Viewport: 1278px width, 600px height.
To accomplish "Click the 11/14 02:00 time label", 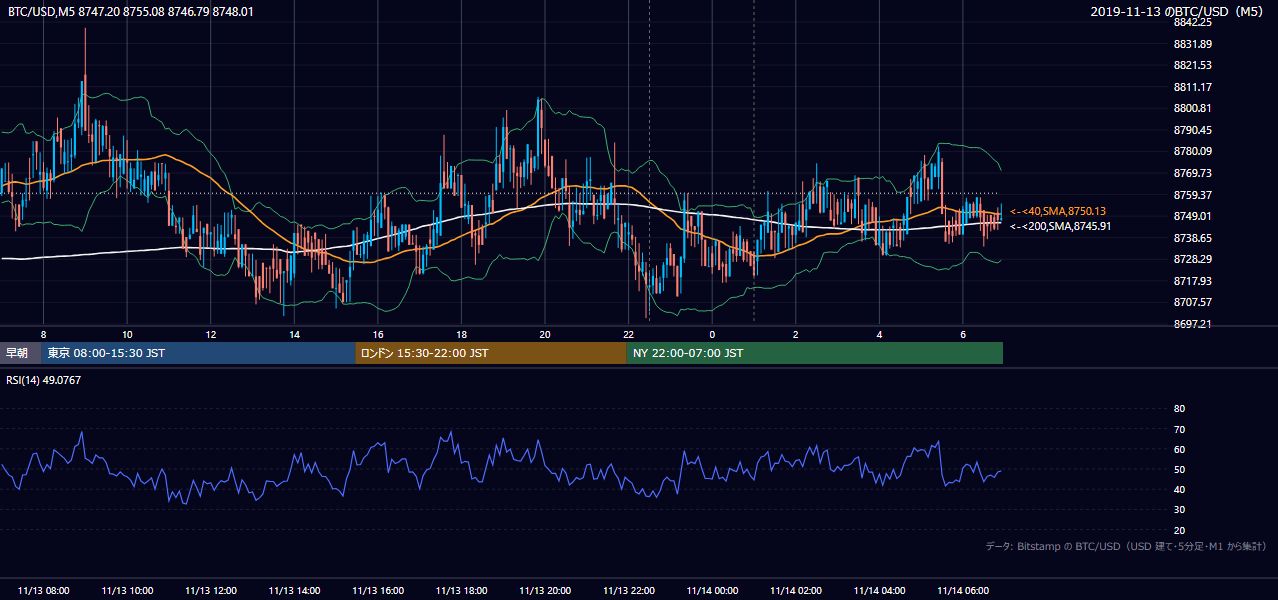I will pyautogui.click(x=795, y=591).
